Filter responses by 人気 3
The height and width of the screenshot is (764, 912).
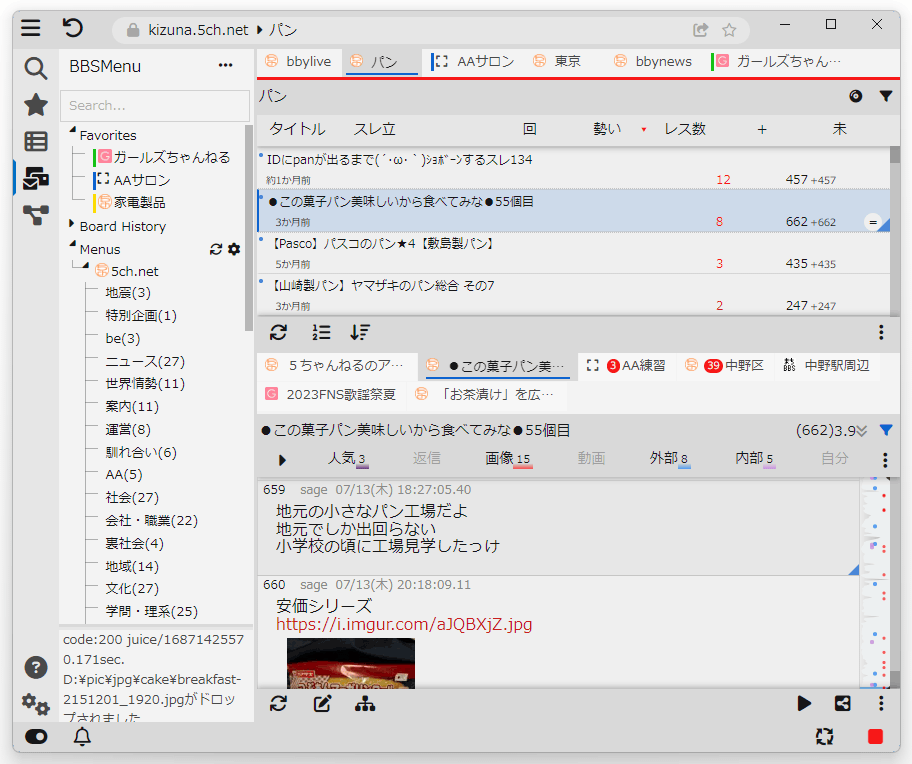[347, 459]
